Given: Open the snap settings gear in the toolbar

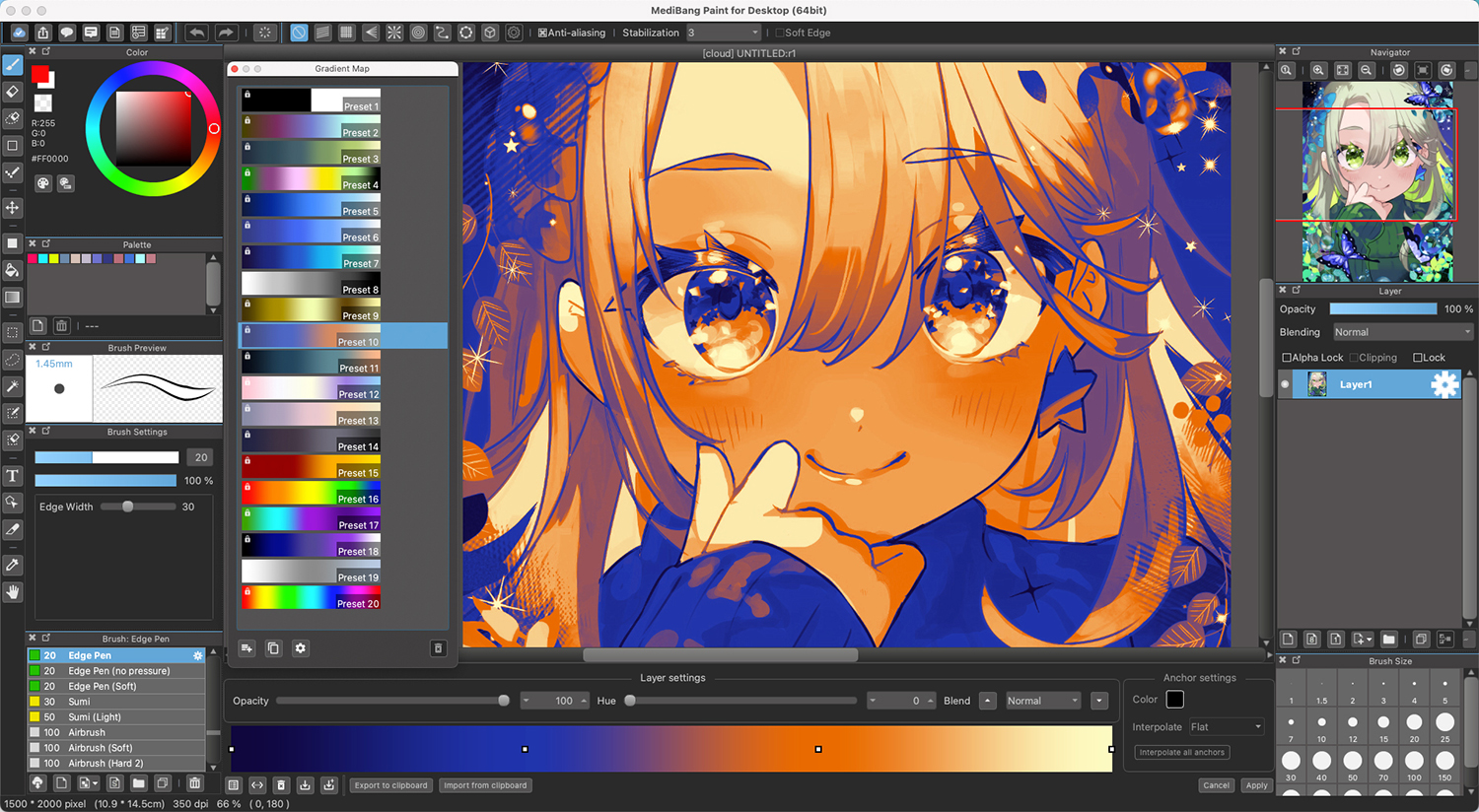Looking at the screenshot, I should coord(513,32).
